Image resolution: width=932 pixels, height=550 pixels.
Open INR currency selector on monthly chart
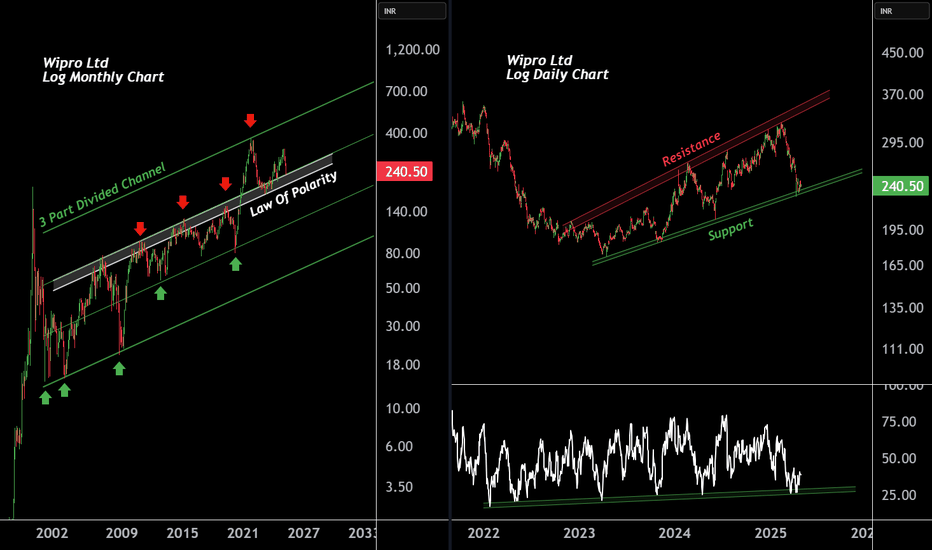point(412,11)
